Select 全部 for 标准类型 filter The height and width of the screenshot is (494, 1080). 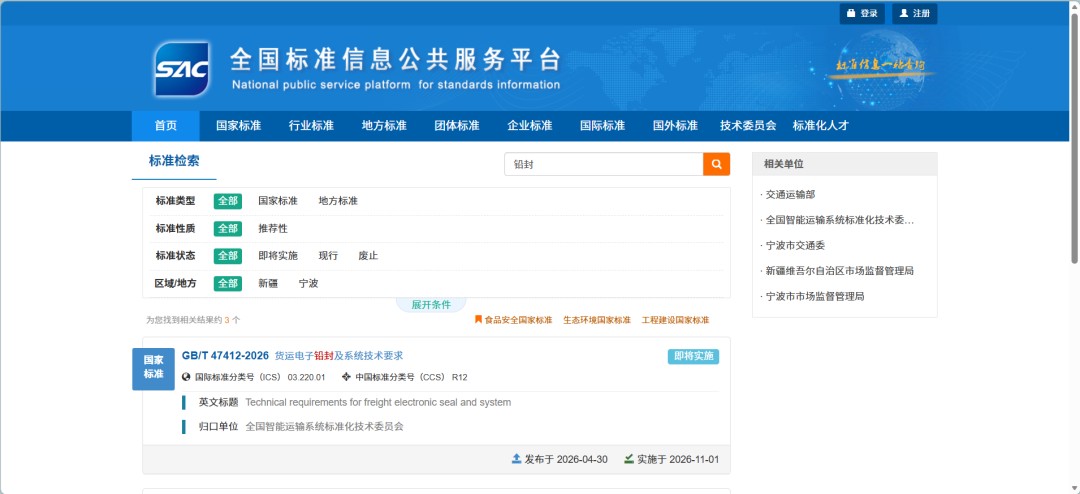click(227, 201)
